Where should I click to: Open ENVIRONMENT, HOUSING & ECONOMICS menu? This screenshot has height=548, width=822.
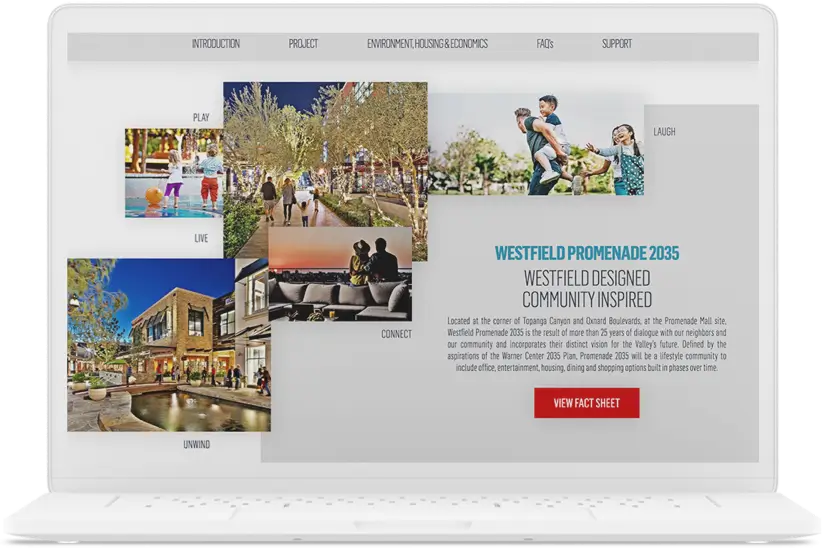click(427, 44)
